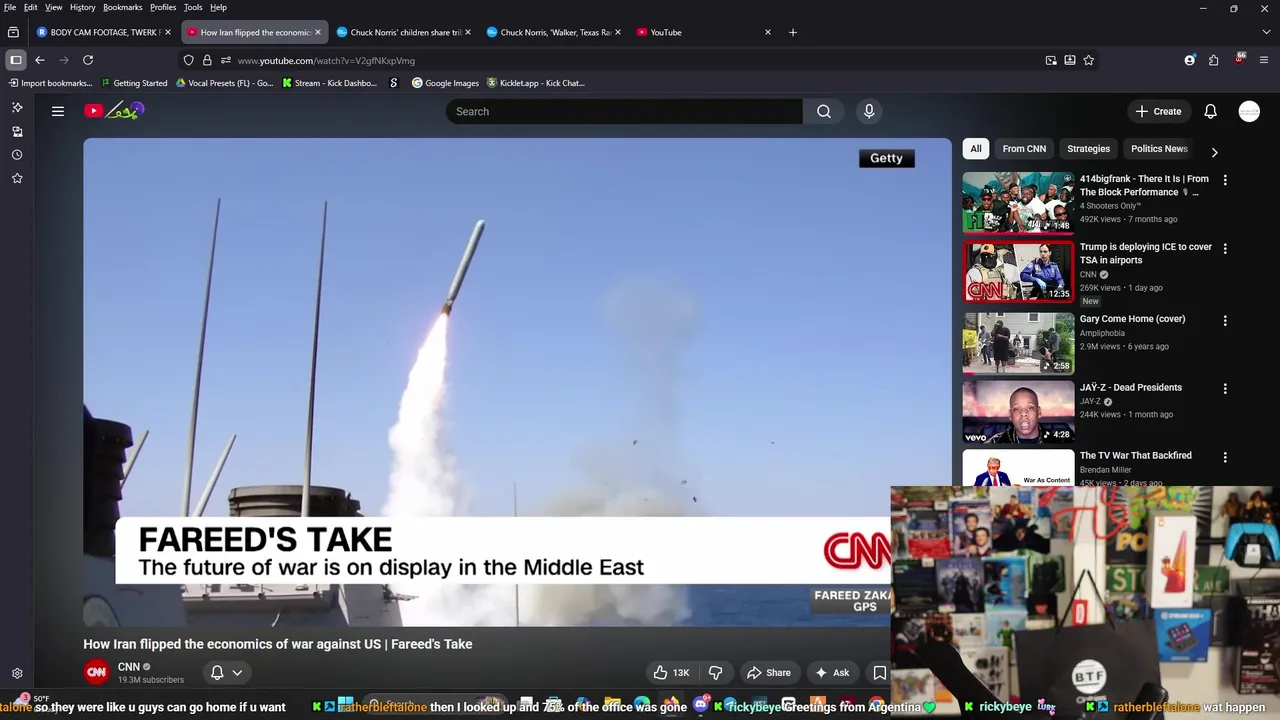Open synced tabs in browser sidebar

[x=17, y=131]
